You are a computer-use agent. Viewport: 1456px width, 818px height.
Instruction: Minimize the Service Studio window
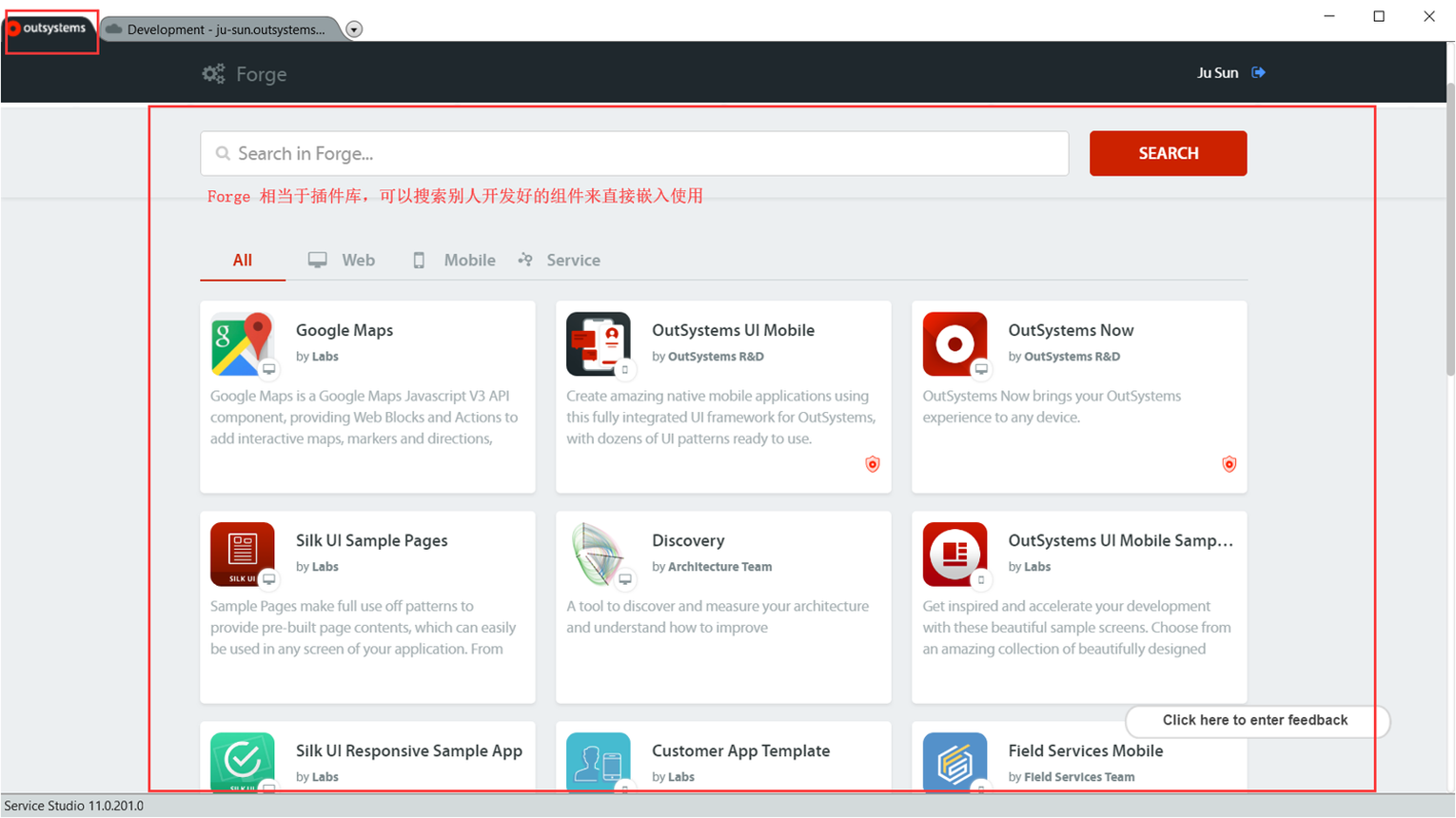point(1329,16)
